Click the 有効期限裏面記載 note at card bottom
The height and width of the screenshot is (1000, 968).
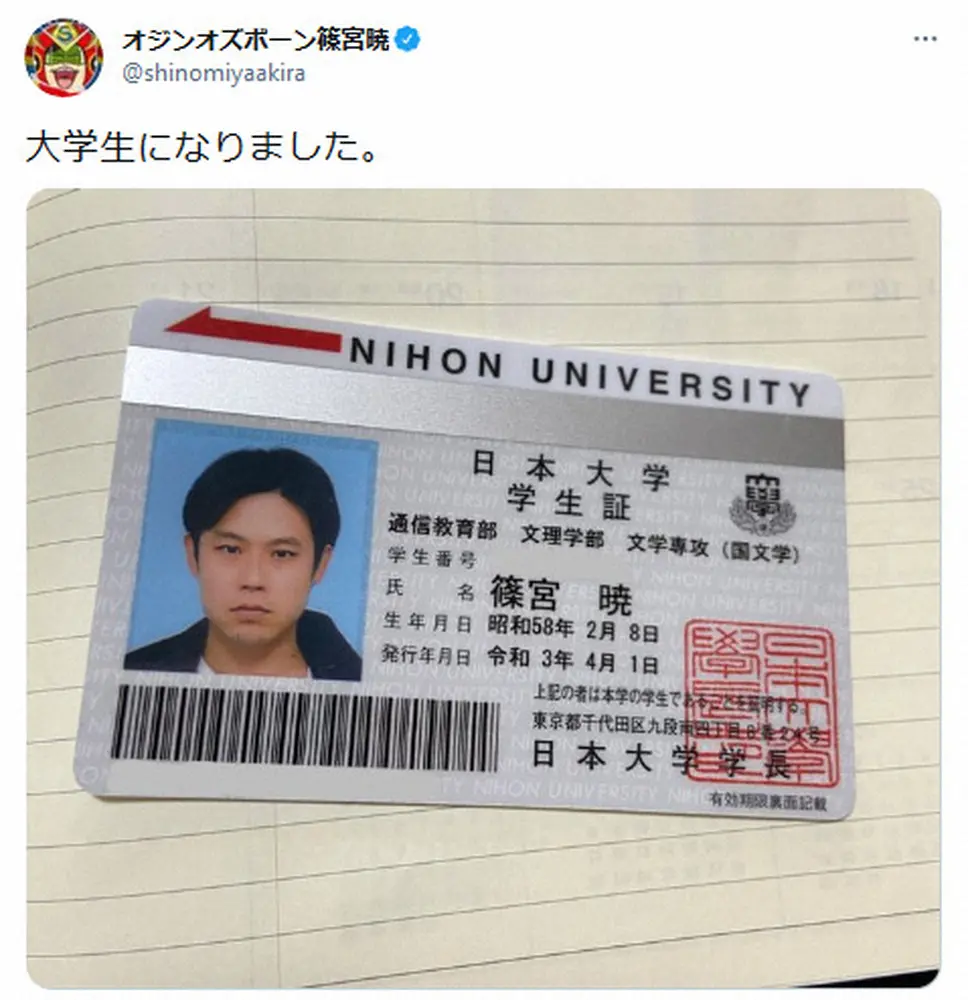click(x=768, y=802)
